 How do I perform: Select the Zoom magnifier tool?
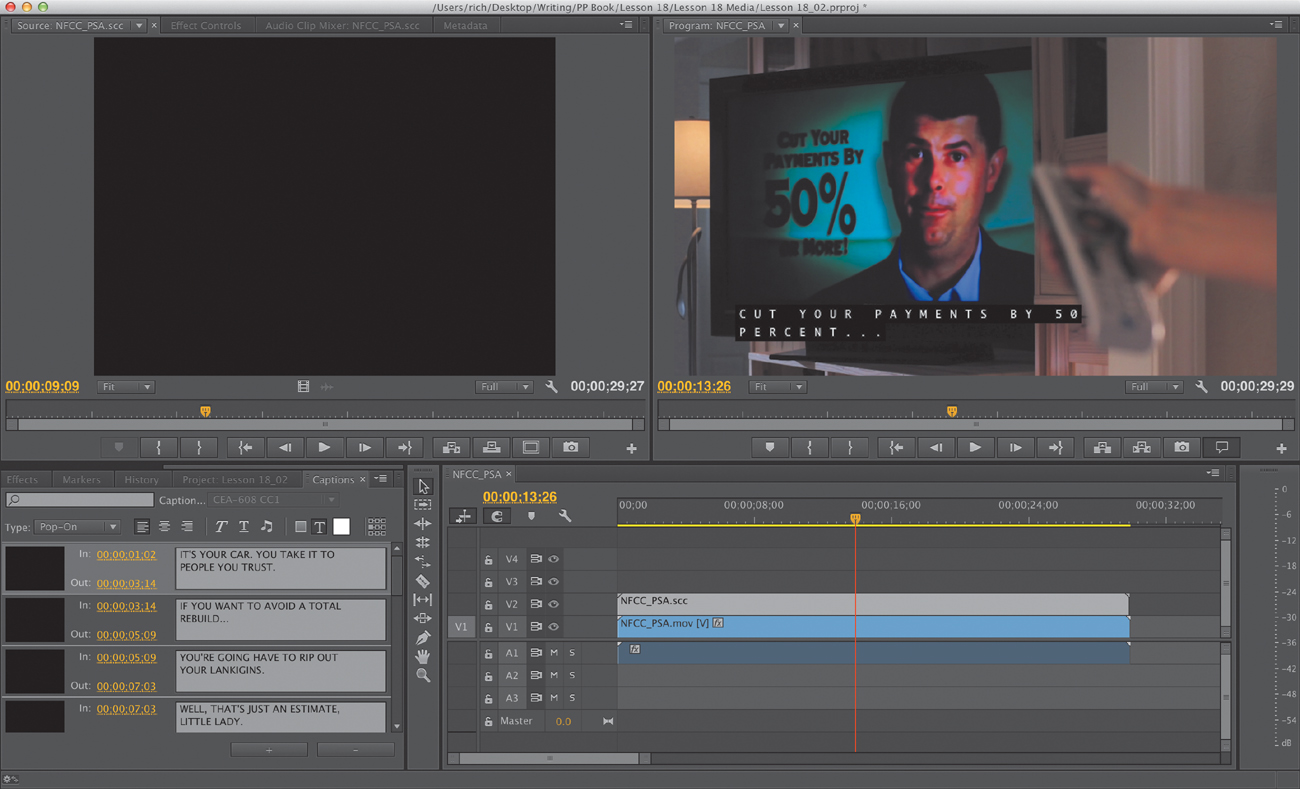pos(423,676)
